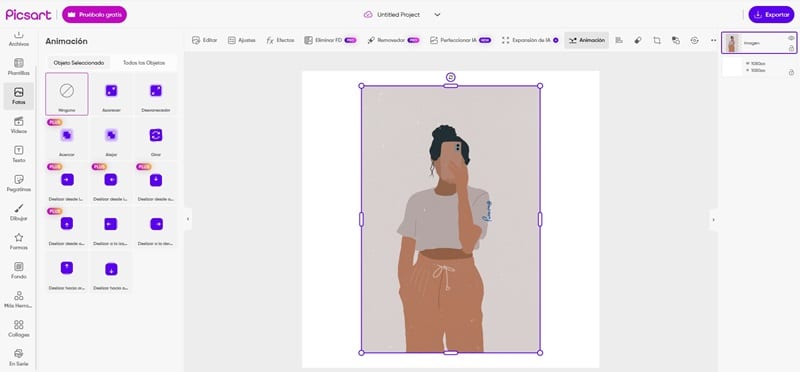Apply the Acercar PLUS animation
This screenshot has width=800, height=372.
[66, 138]
